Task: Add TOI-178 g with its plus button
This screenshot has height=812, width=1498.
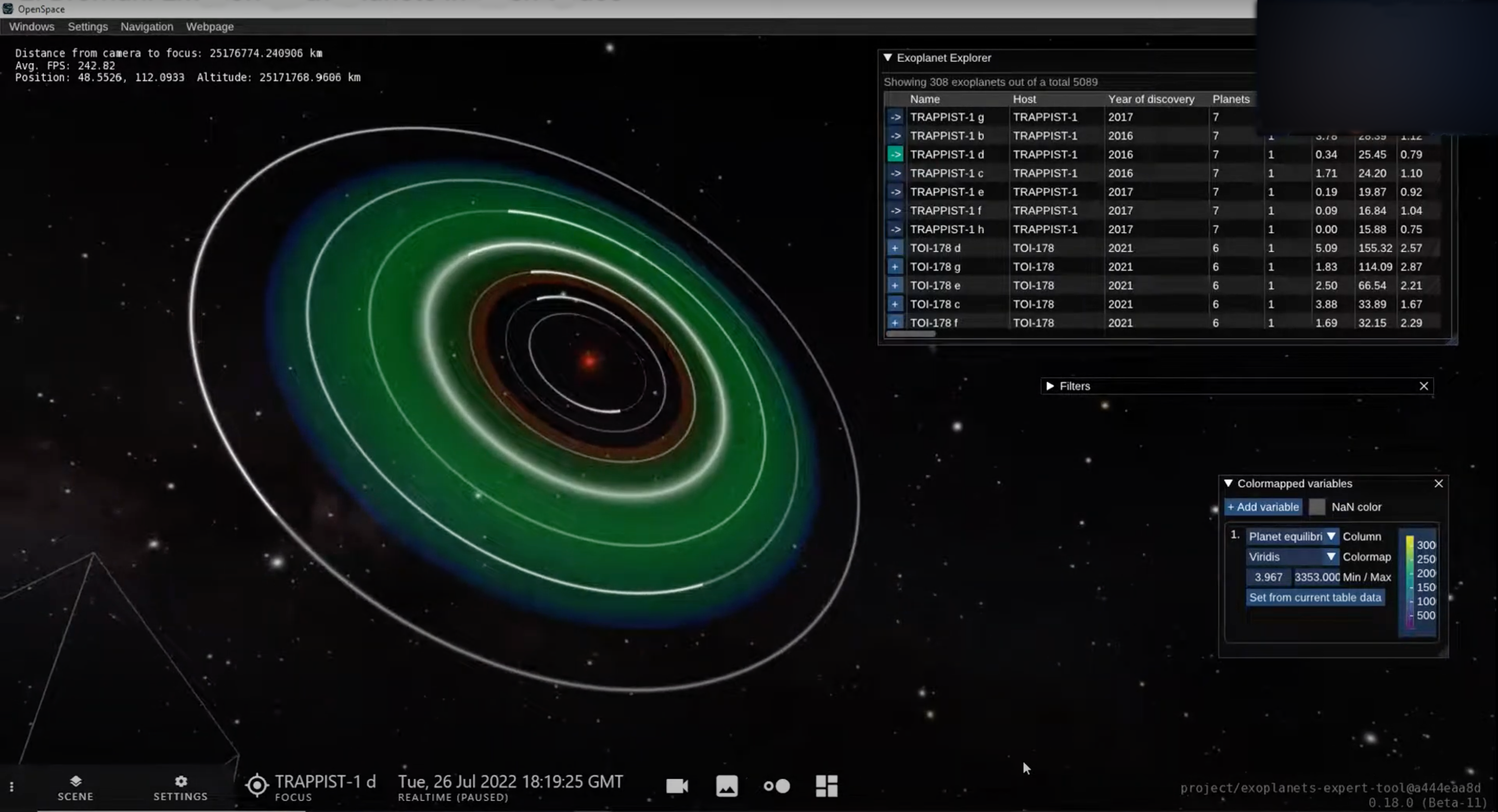Action: point(896,267)
